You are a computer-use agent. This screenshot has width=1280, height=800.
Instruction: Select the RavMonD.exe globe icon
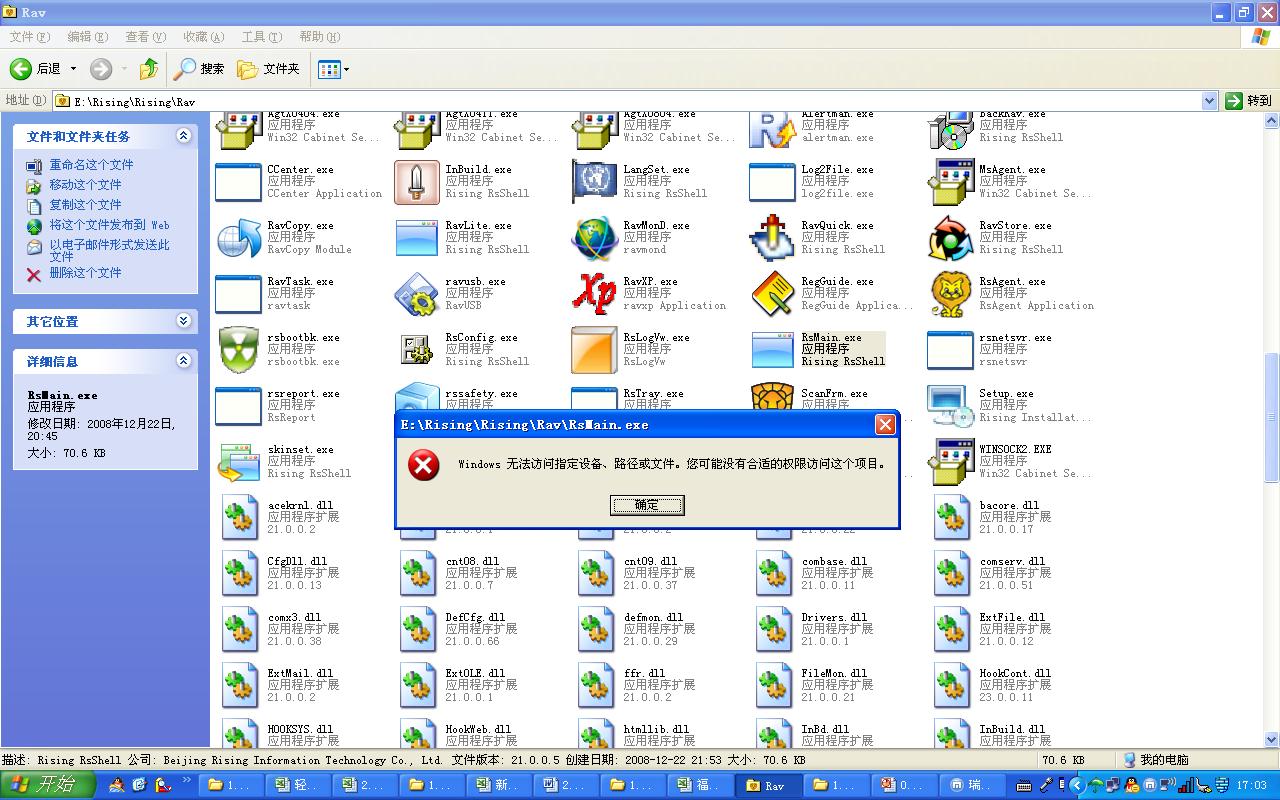pos(594,238)
